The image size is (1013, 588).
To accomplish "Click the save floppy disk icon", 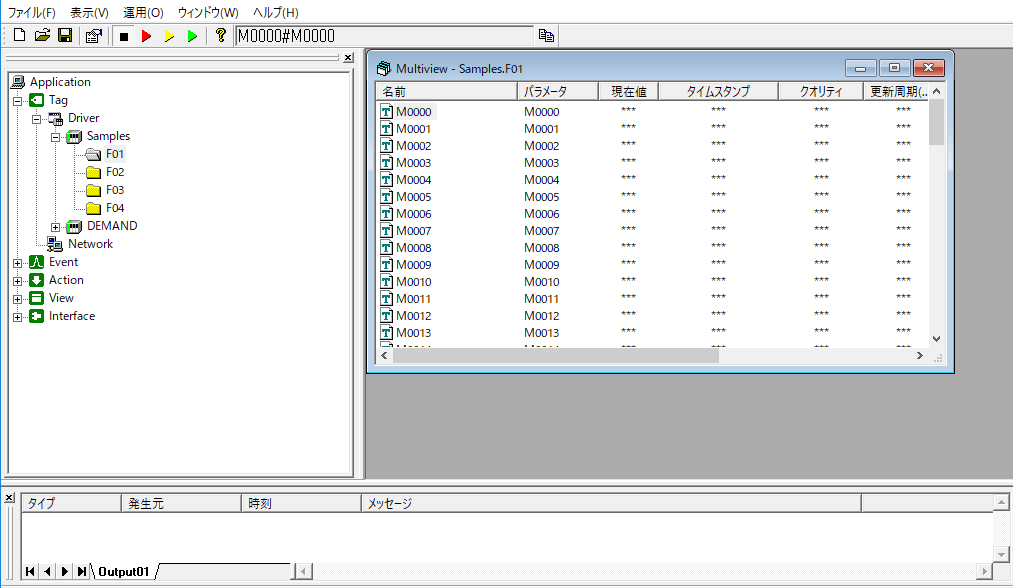I will (x=65, y=36).
